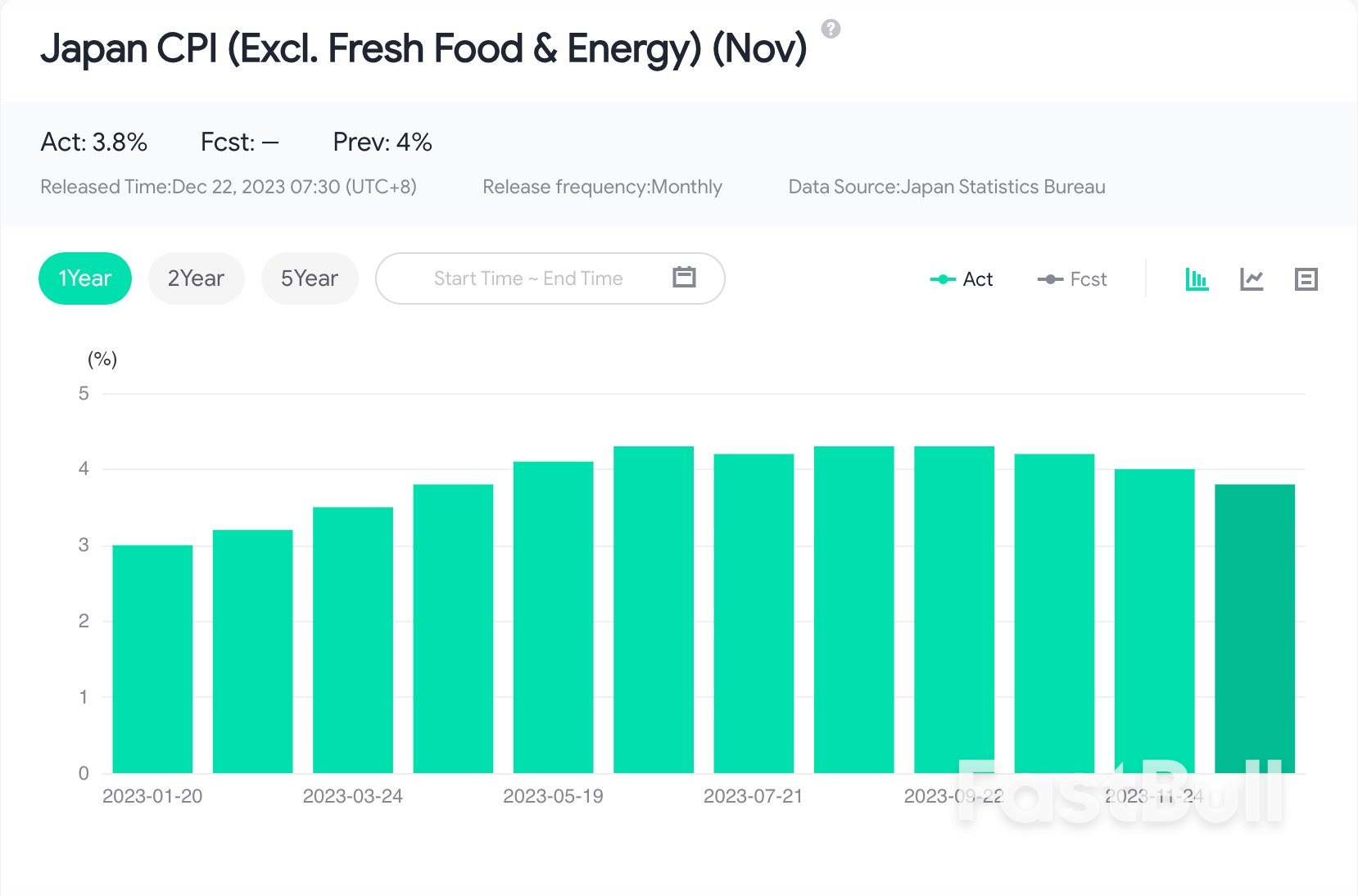Viewport: 1358px width, 896px height.
Task: Enable the 5Year view option
Action: point(310,278)
